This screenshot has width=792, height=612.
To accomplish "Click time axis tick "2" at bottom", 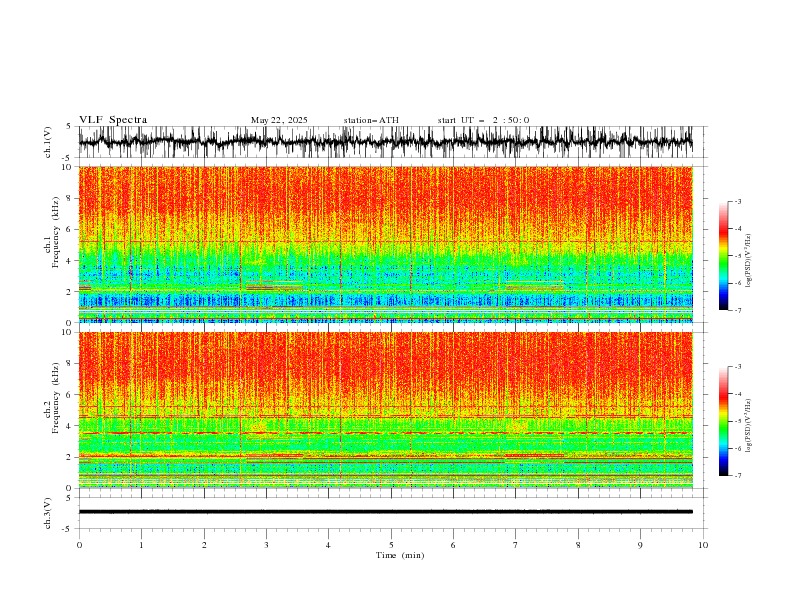I will pyautogui.click(x=205, y=545).
